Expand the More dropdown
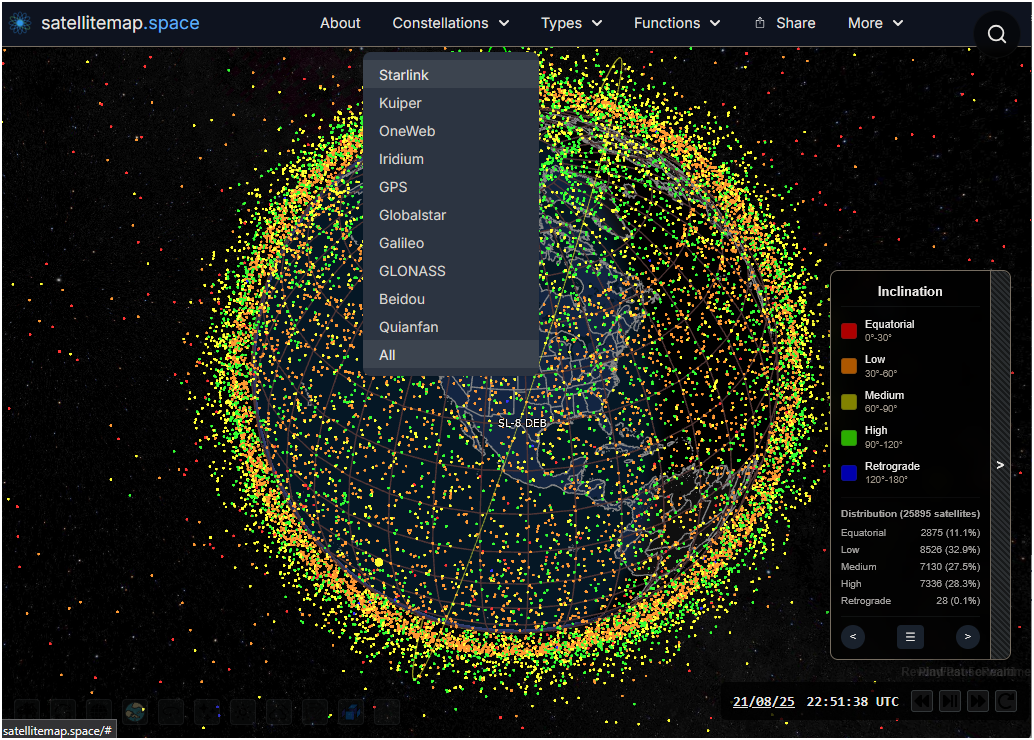Viewport: 1034px width, 740px height. point(875,23)
